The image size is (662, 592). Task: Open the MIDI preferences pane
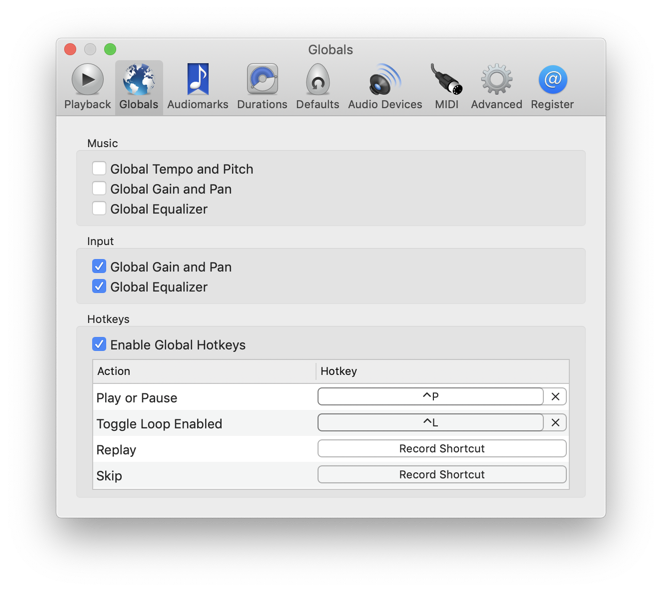[x=446, y=86]
